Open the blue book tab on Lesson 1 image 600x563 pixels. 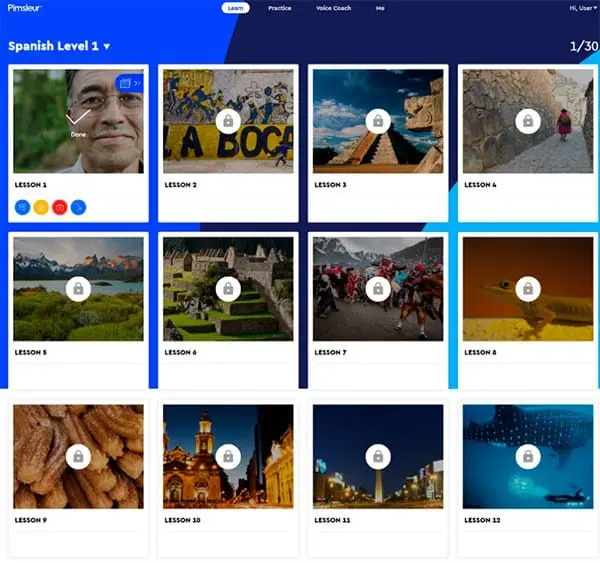(x=129, y=83)
